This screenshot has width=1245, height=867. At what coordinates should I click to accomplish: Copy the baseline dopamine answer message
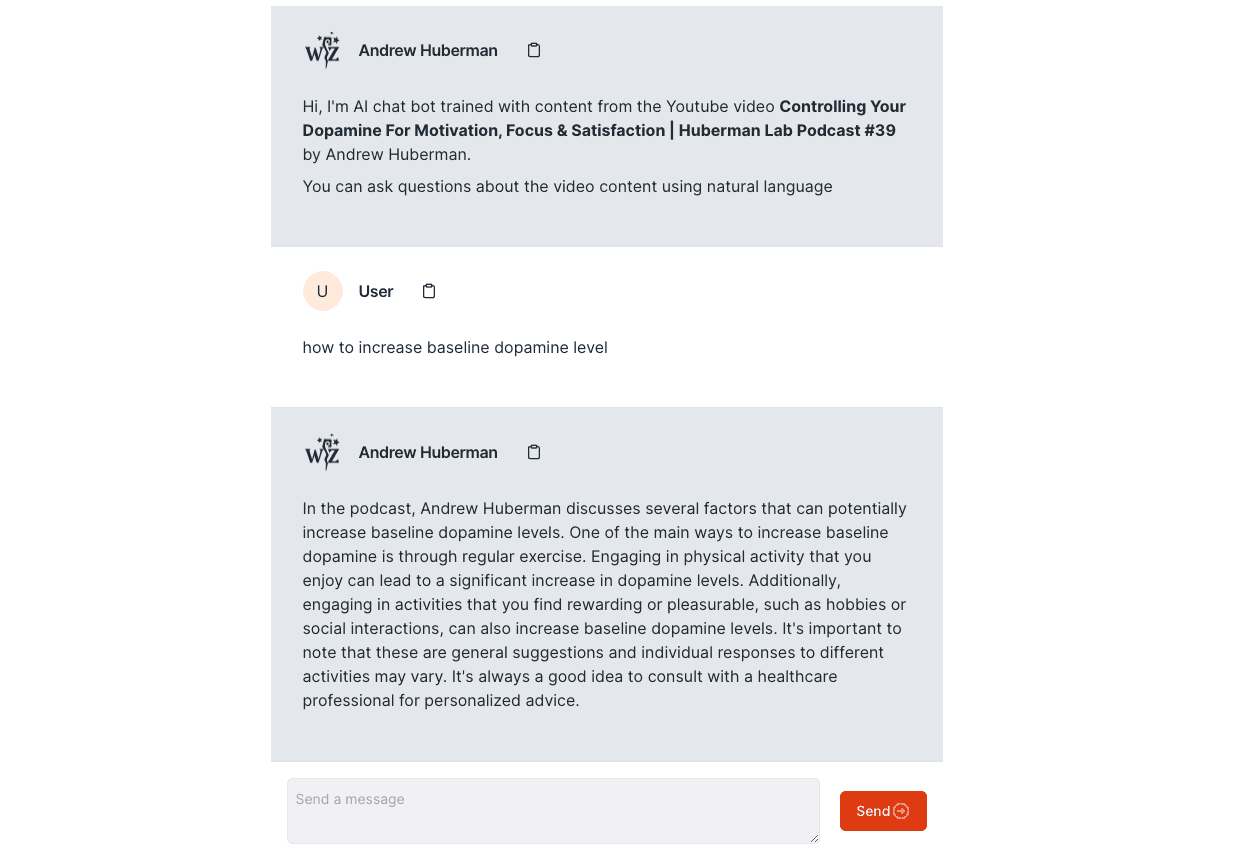534,452
